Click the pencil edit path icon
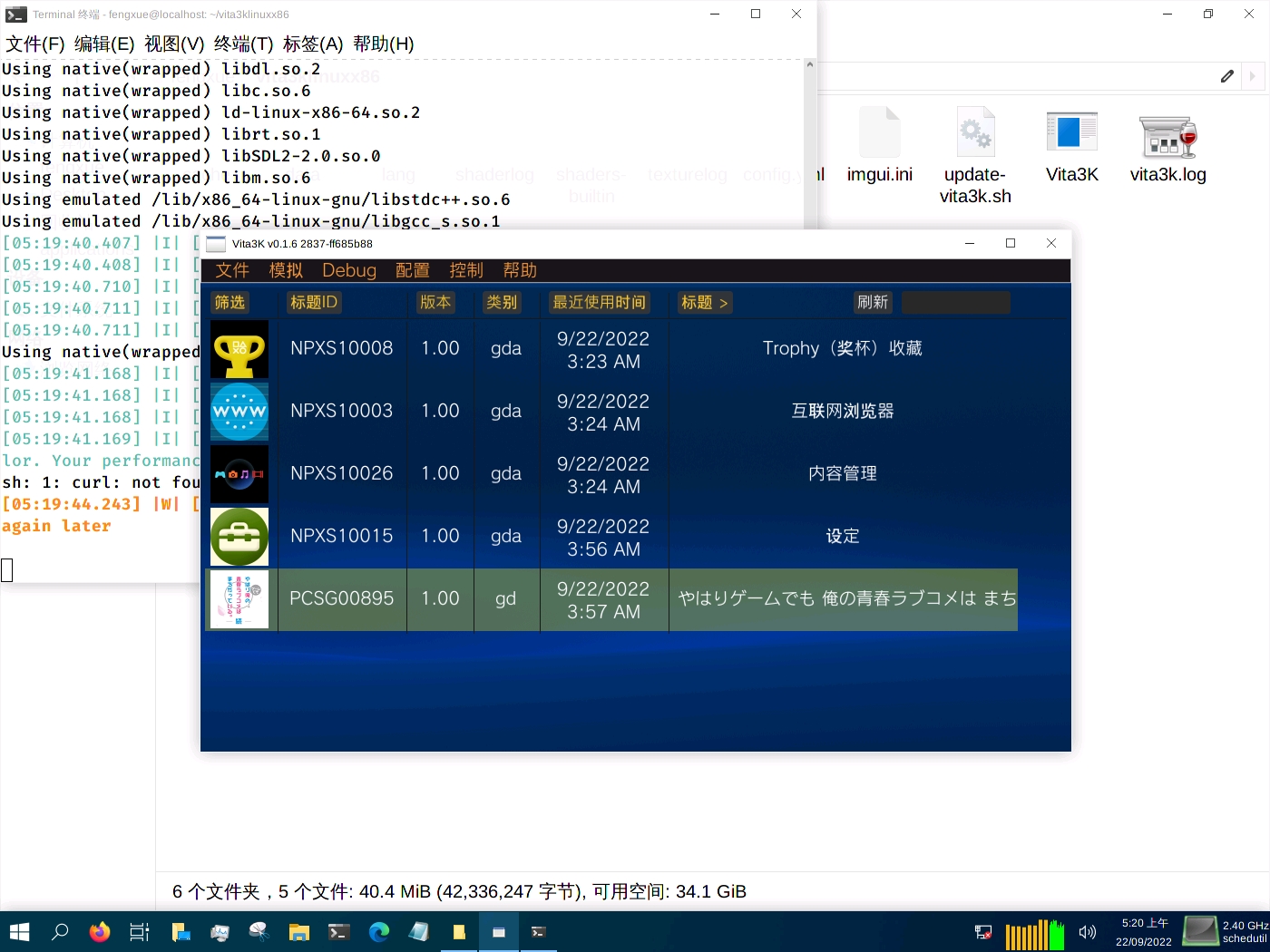The image size is (1270, 952). click(1227, 76)
